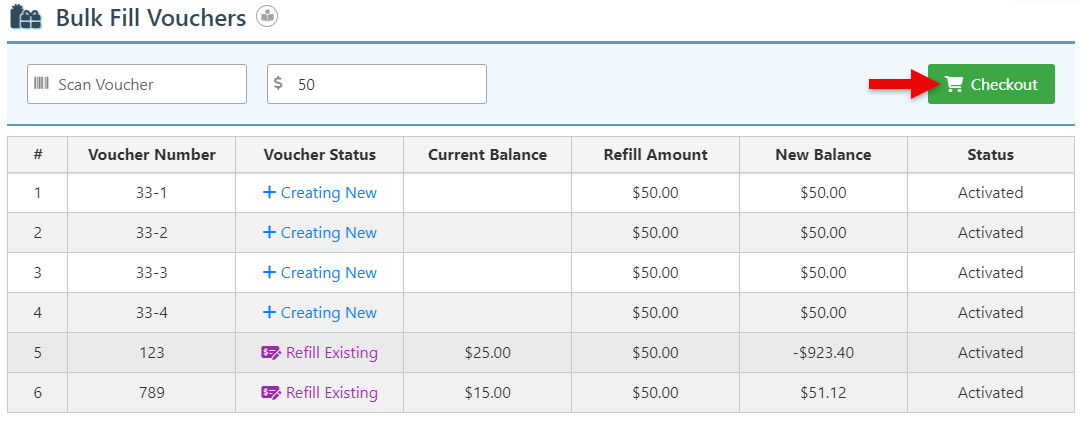Screen dimensions: 1081x431
Task: Open Creating New link for voucher 33-2
Action: tap(328, 233)
